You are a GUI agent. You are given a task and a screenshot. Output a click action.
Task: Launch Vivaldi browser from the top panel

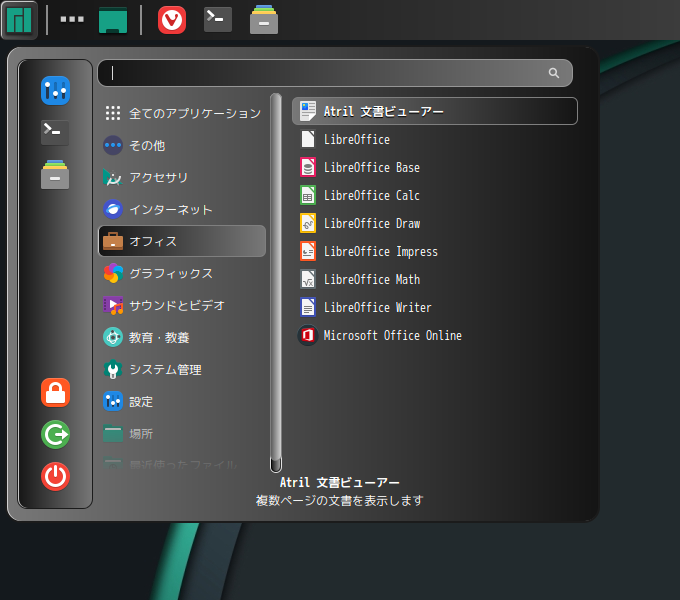(172, 20)
